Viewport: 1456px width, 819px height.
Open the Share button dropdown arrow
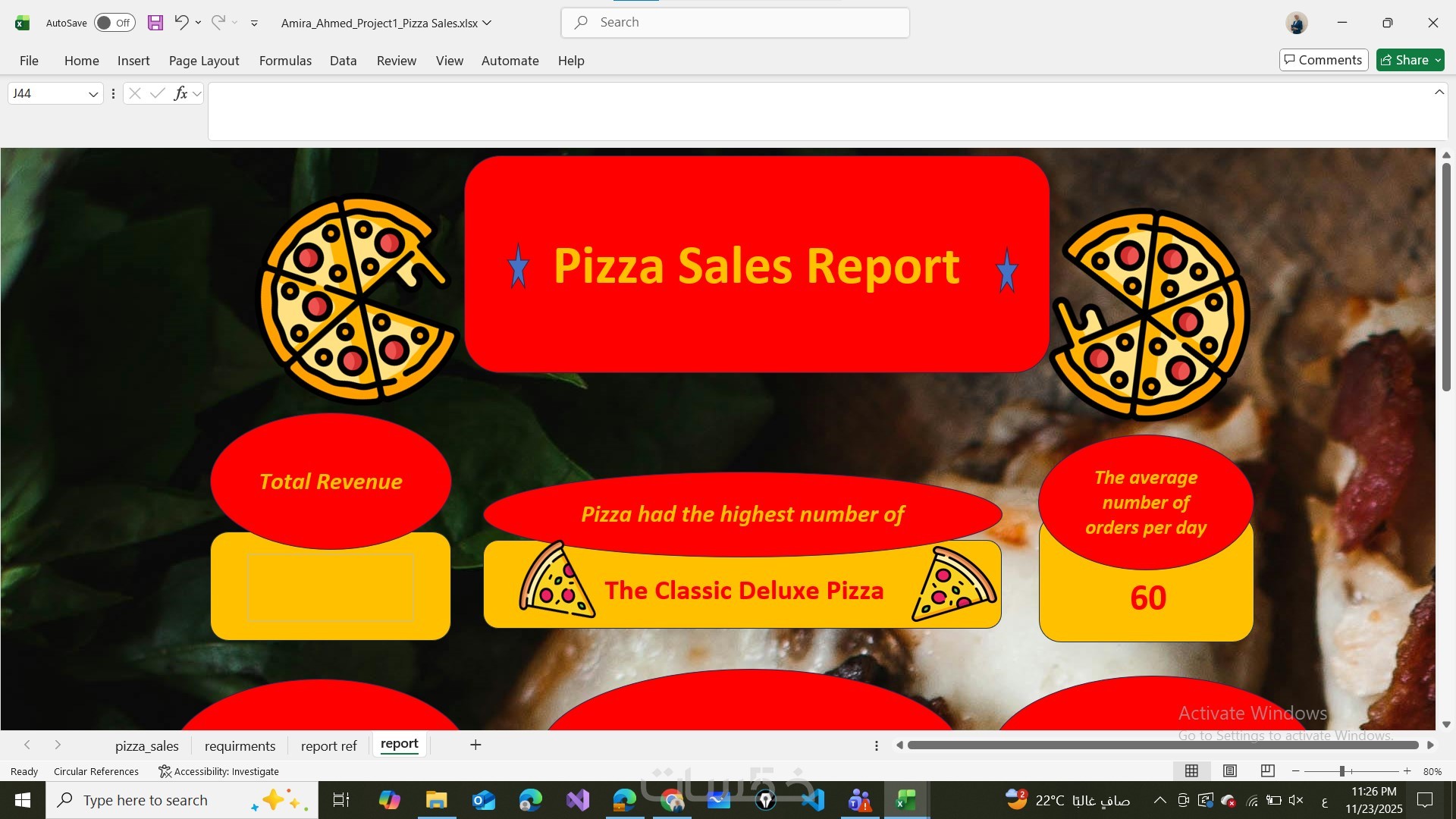click(x=1438, y=60)
